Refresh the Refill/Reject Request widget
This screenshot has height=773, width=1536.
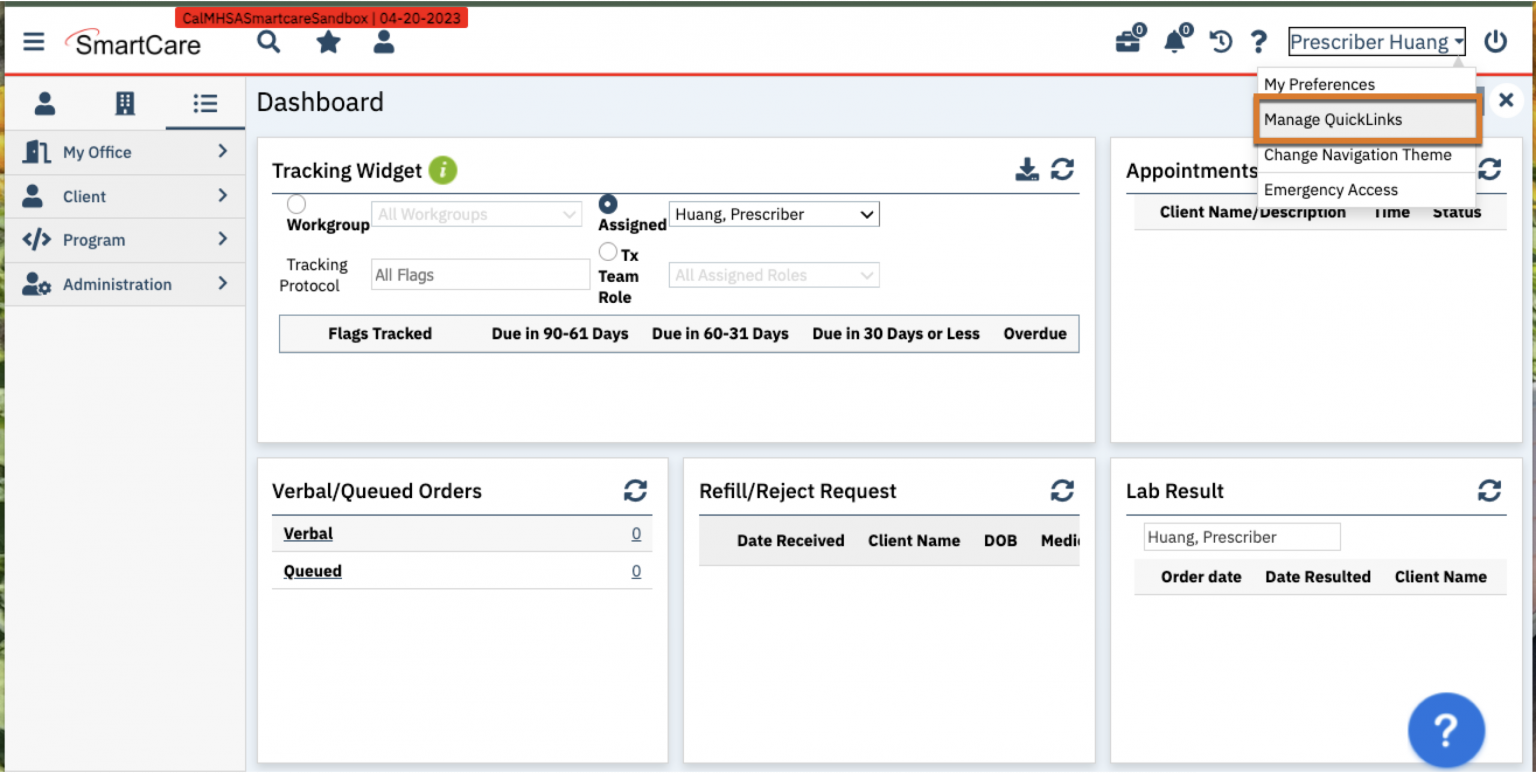tap(1062, 491)
